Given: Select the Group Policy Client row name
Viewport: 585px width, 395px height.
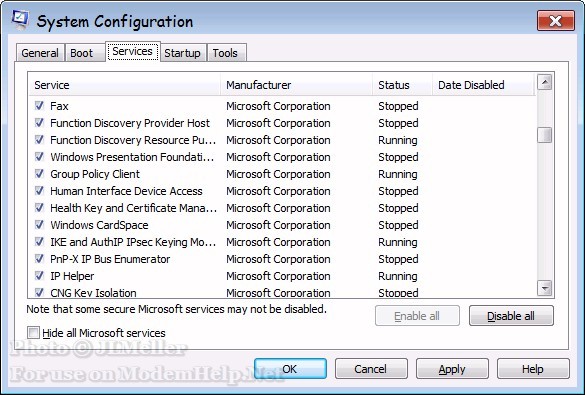Looking at the screenshot, I should pos(95,174).
